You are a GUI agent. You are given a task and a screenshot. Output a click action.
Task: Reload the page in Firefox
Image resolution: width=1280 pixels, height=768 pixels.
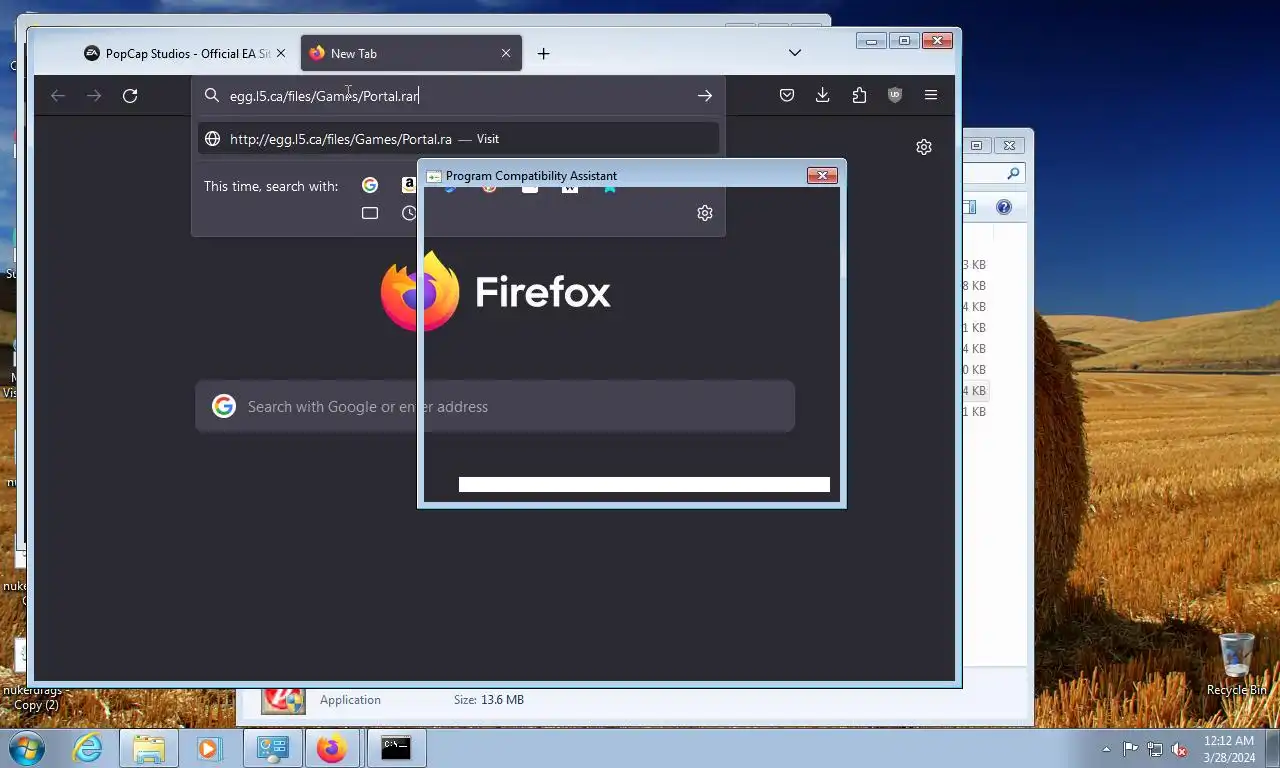(130, 96)
